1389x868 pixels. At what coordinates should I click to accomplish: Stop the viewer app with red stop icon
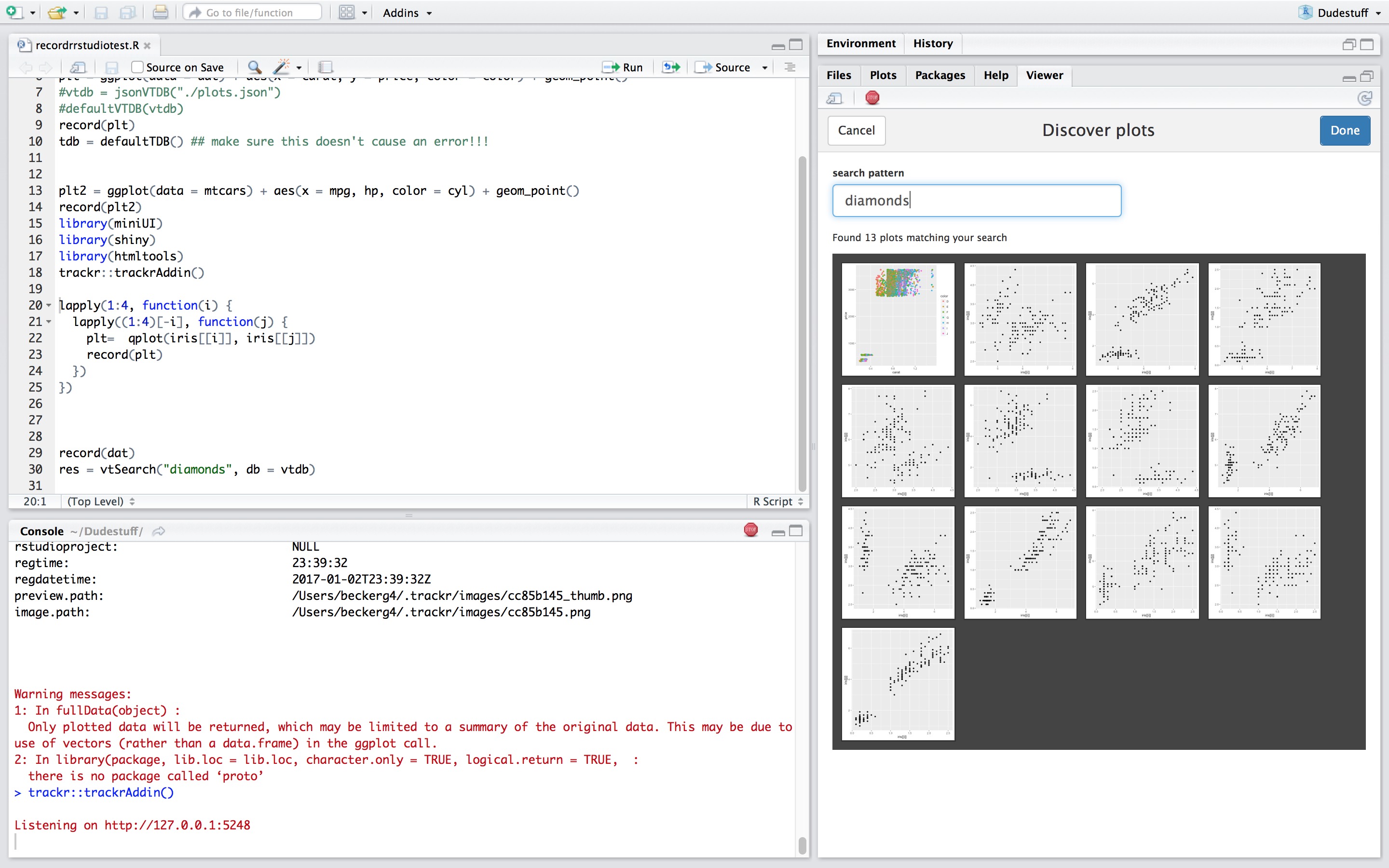(872, 98)
